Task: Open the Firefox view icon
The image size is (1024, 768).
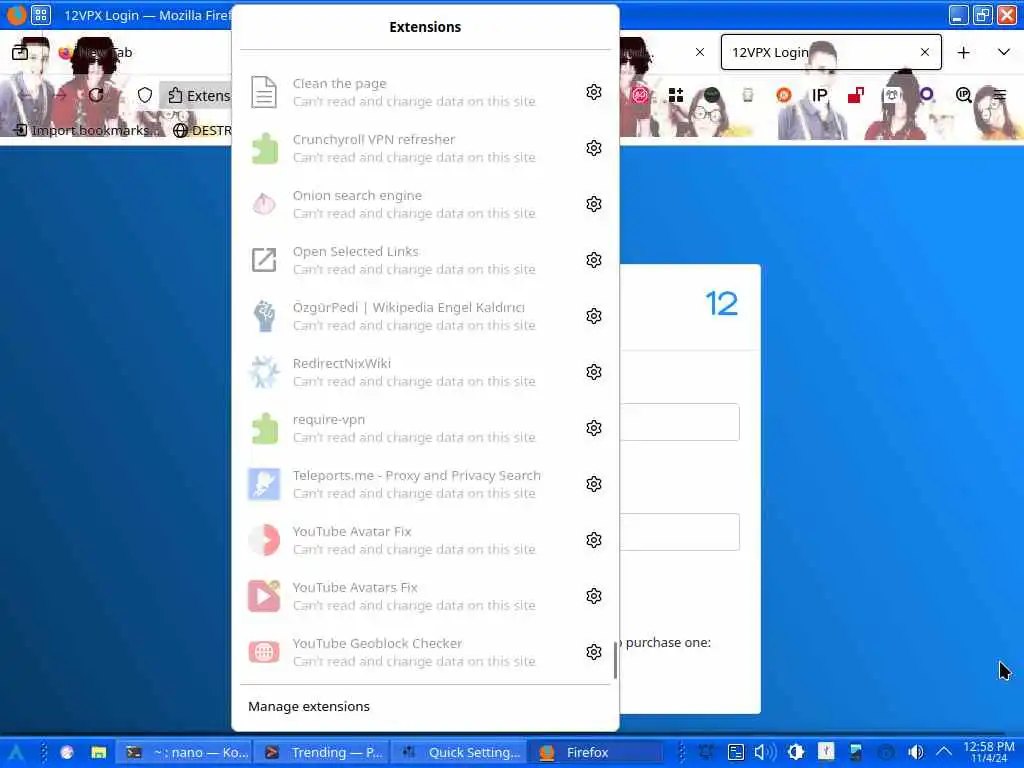Action: tap(20, 52)
